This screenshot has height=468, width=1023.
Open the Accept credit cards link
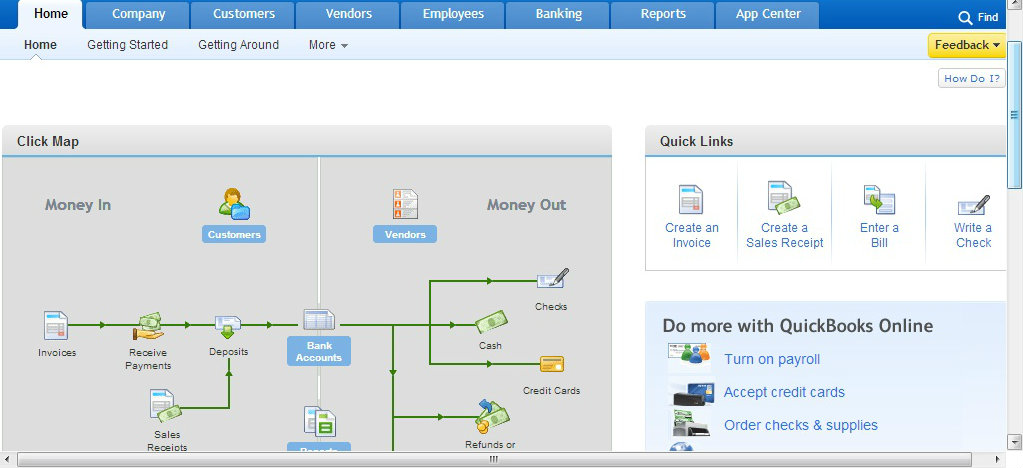coord(784,392)
